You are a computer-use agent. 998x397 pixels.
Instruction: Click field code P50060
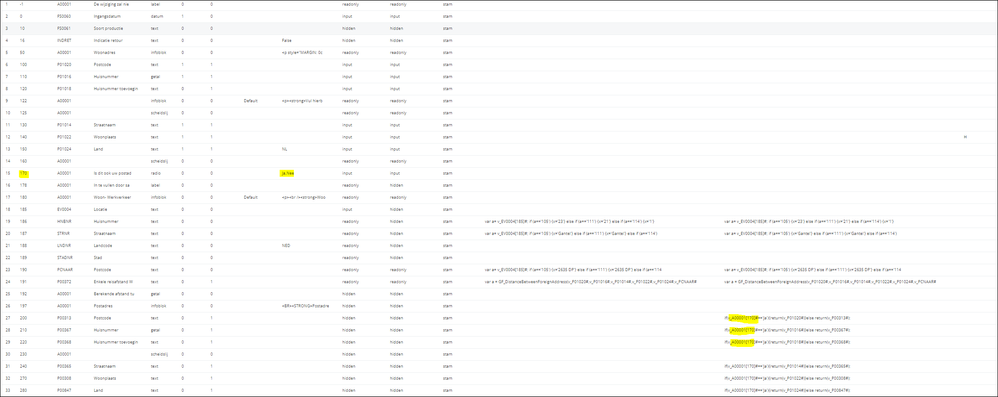click(64, 16)
